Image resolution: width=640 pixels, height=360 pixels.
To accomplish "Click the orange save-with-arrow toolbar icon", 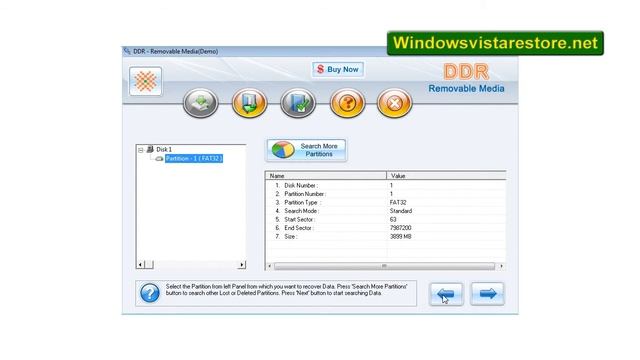I will point(249,103).
